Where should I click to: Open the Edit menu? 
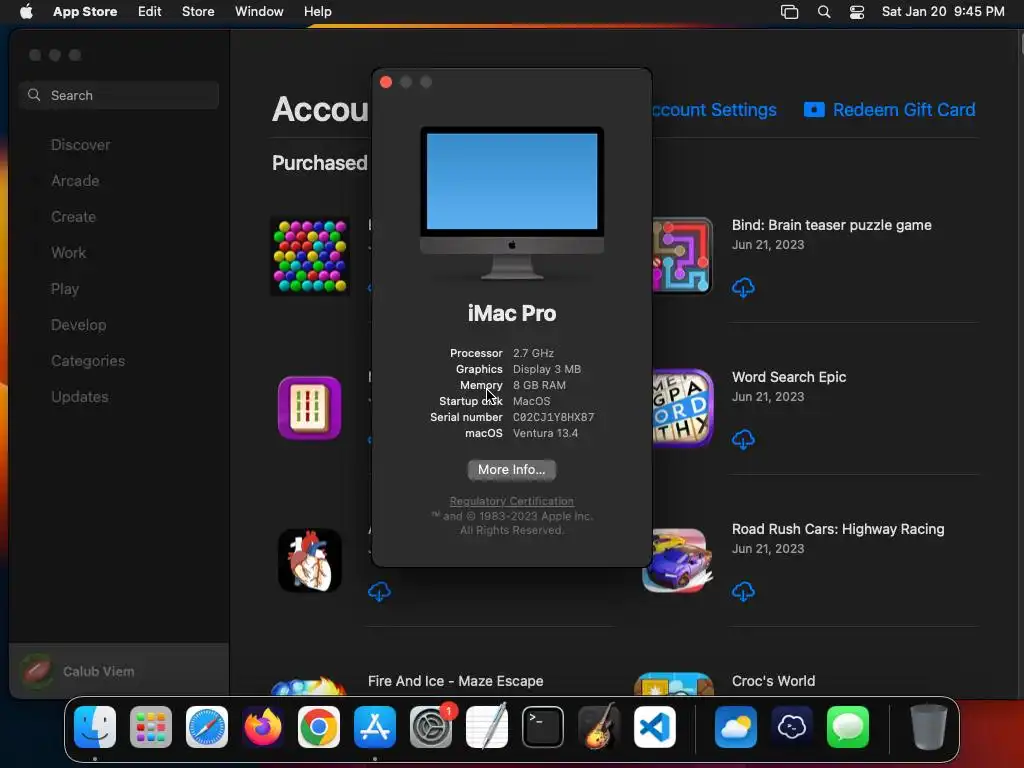tap(150, 11)
